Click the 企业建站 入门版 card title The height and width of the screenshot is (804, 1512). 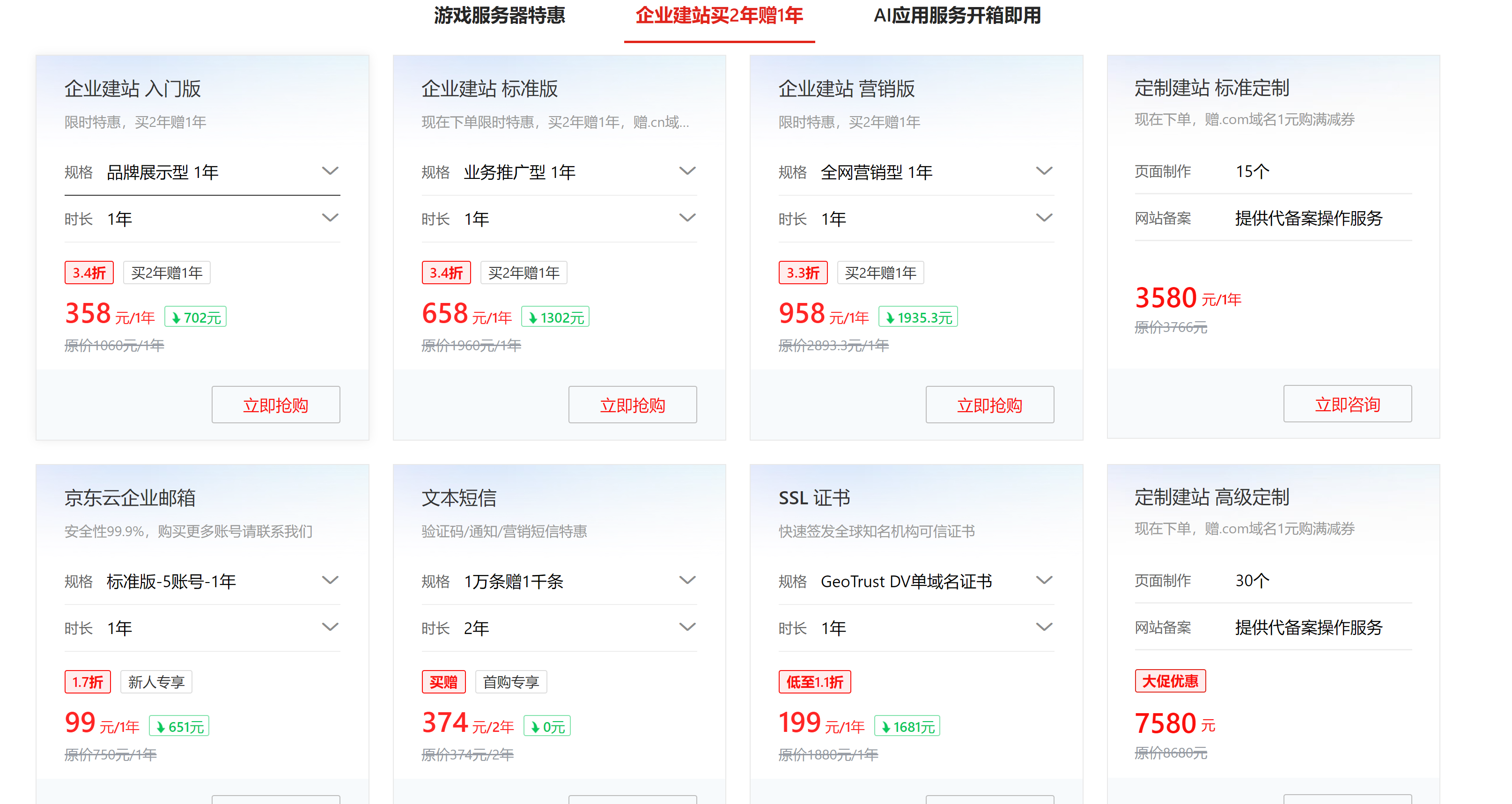pyautogui.click(x=133, y=89)
